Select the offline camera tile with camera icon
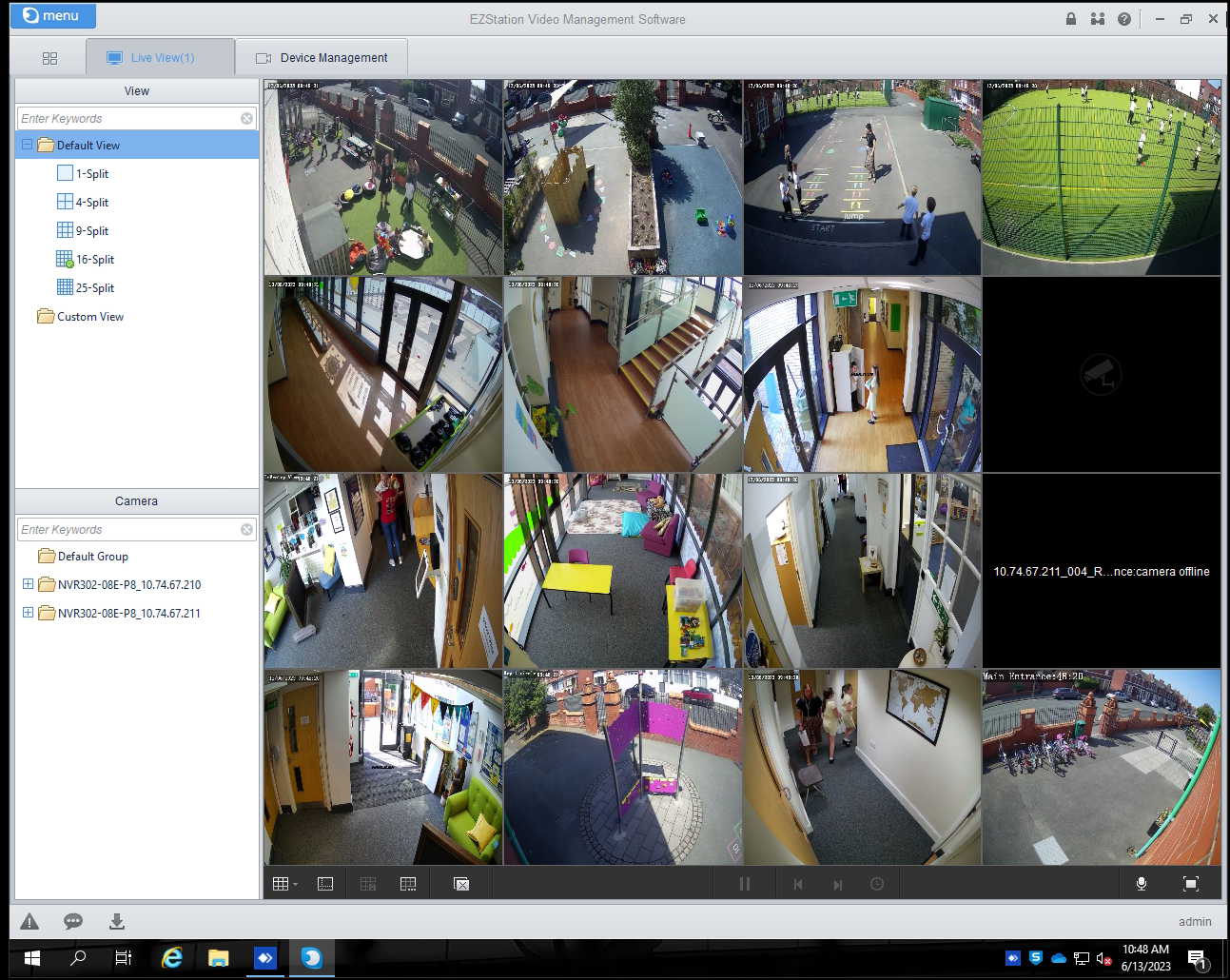 pyautogui.click(x=1102, y=375)
